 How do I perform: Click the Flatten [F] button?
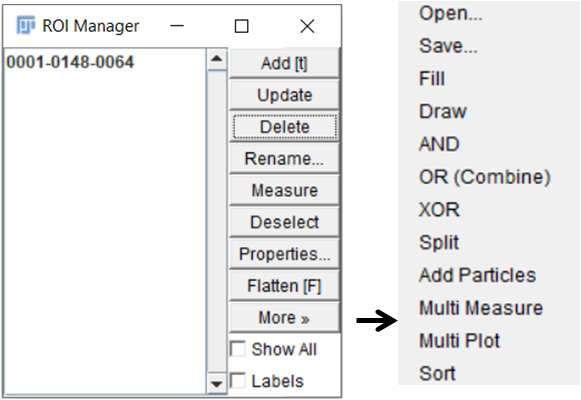pyautogui.click(x=284, y=286)
